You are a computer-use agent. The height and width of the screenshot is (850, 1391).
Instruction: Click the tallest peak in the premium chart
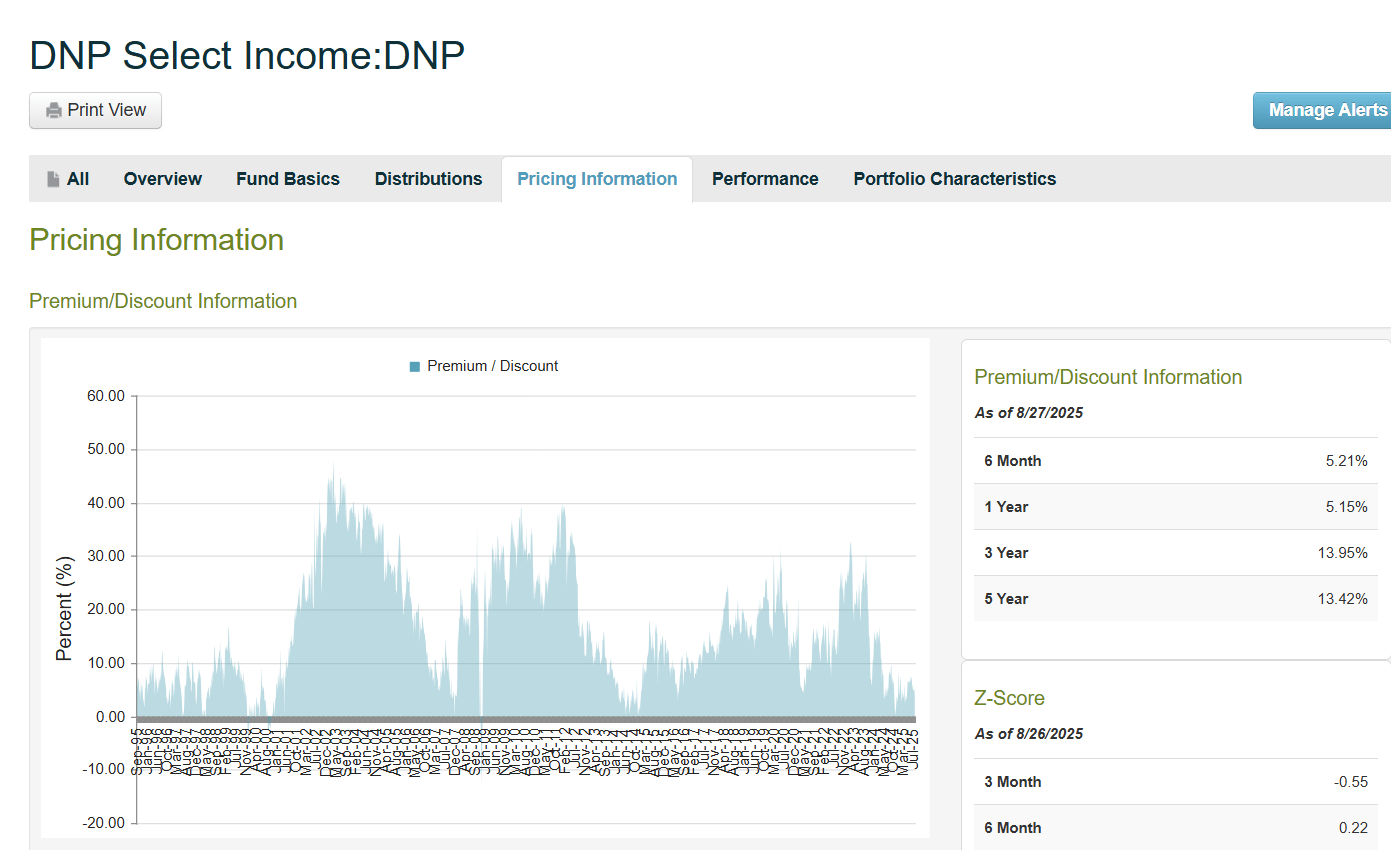point(335,468)
